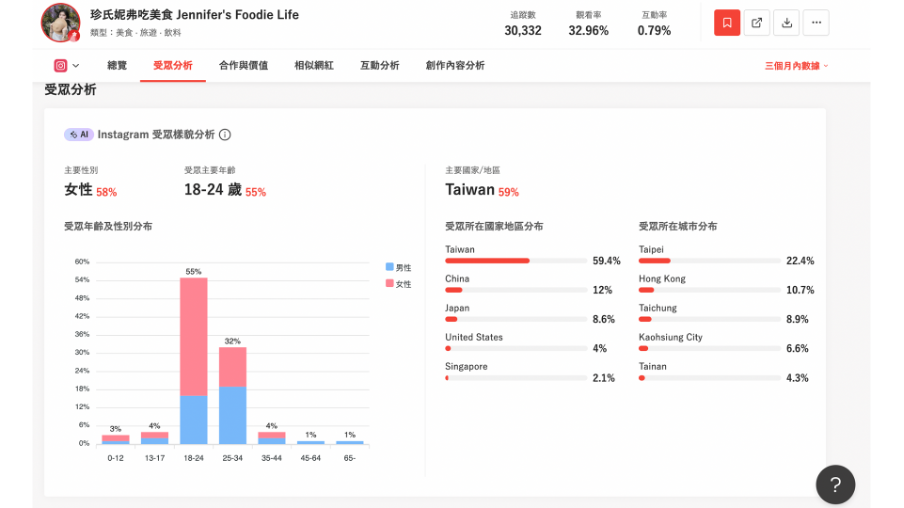Open the 互動分析 tab
Image resolution: width=904 pixels, height=508 pixels.
coord(379,66)
